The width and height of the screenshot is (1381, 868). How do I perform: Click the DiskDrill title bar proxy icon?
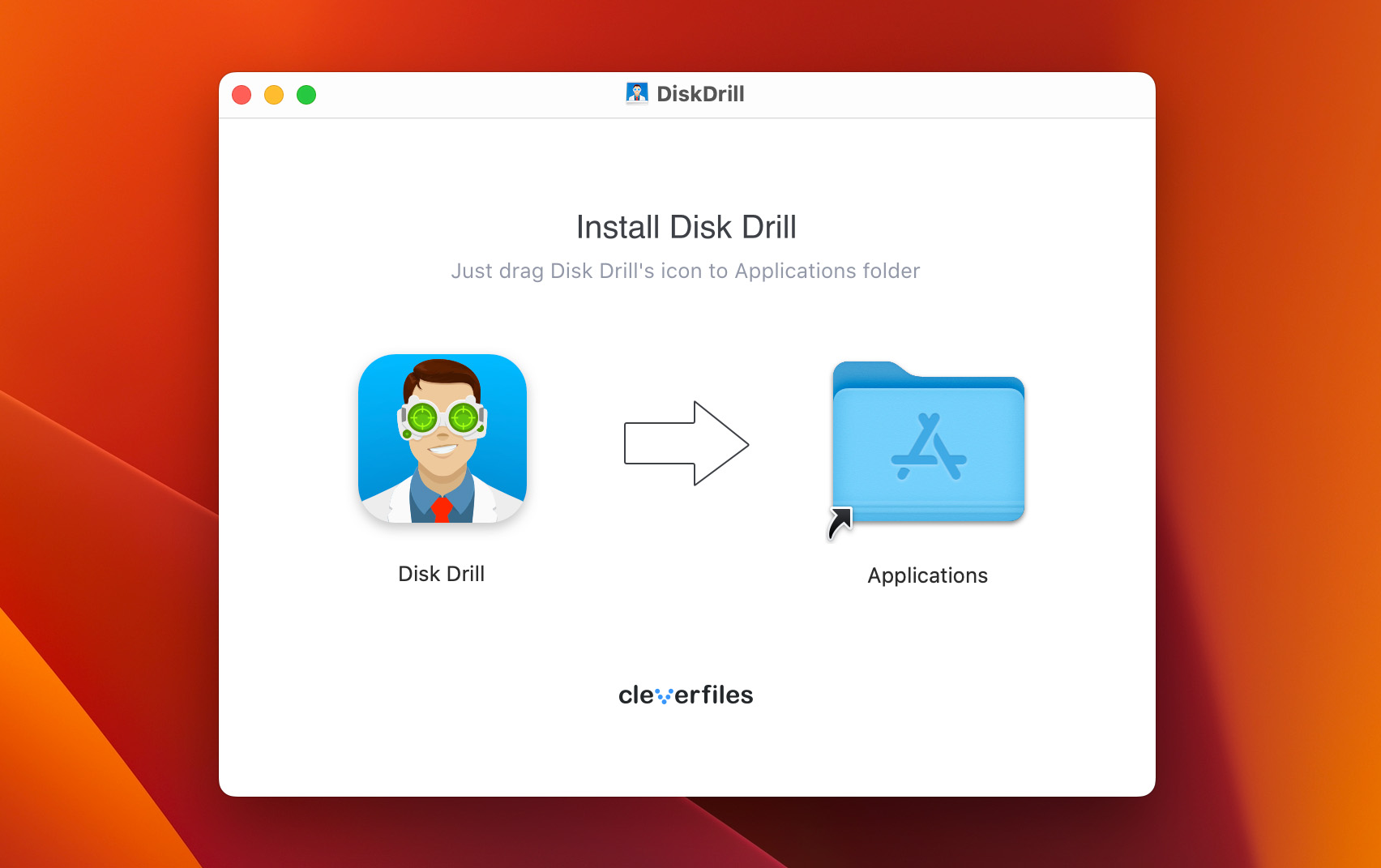pos(637,94)
